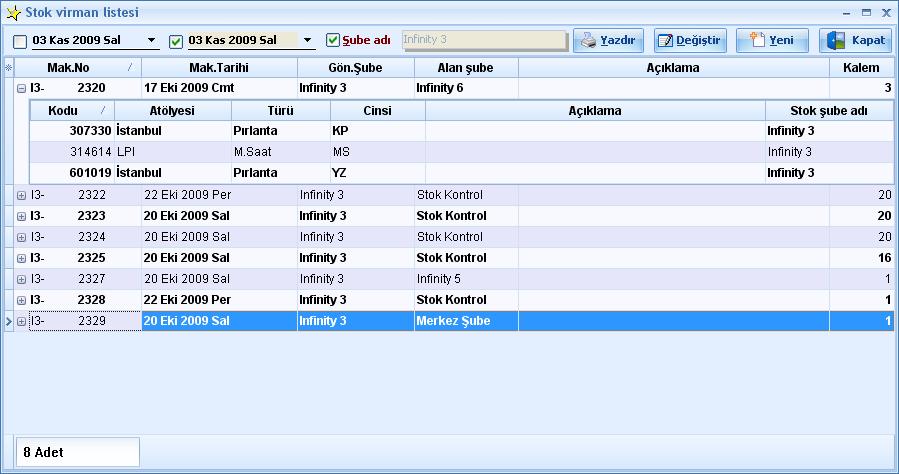Expand row I3- 2328

[21, 300]
